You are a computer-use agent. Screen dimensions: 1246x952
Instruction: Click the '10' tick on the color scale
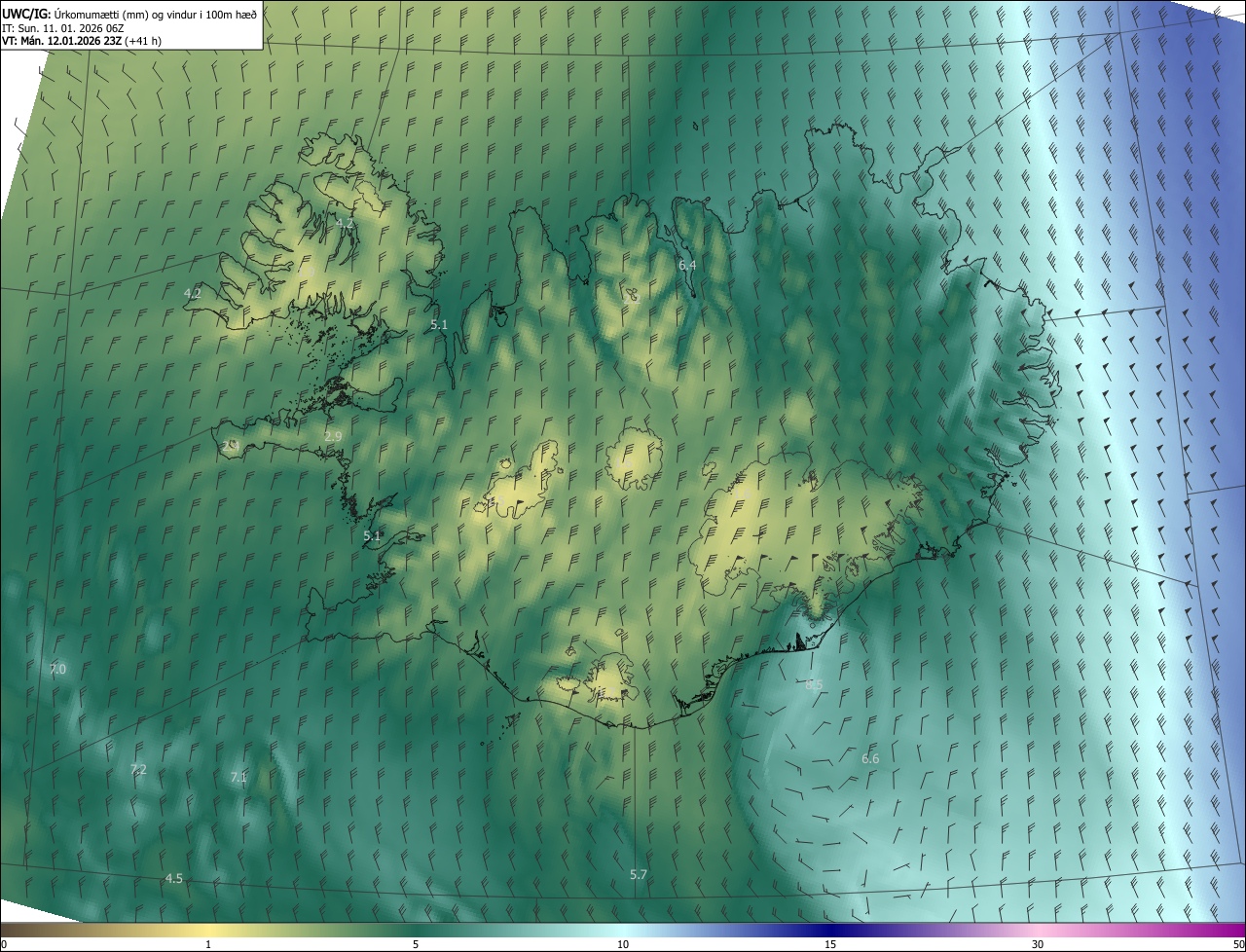pyautogui.click(x=623, y=945)
